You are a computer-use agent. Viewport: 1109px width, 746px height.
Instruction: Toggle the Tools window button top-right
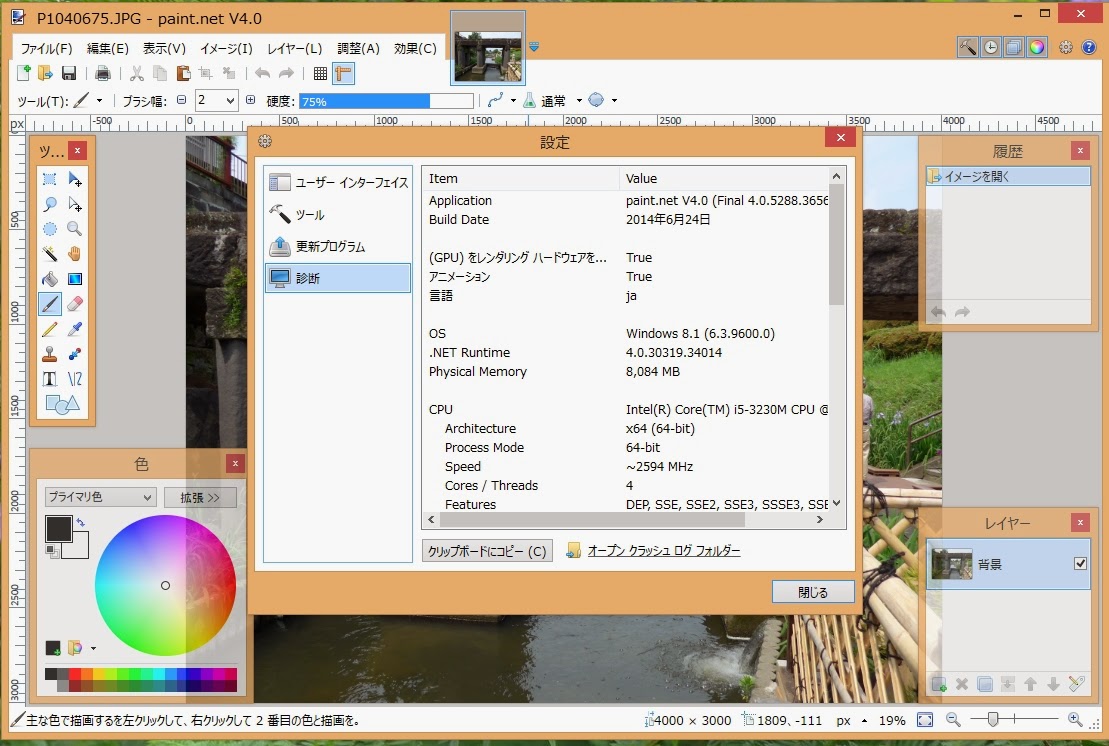[968, 47]
